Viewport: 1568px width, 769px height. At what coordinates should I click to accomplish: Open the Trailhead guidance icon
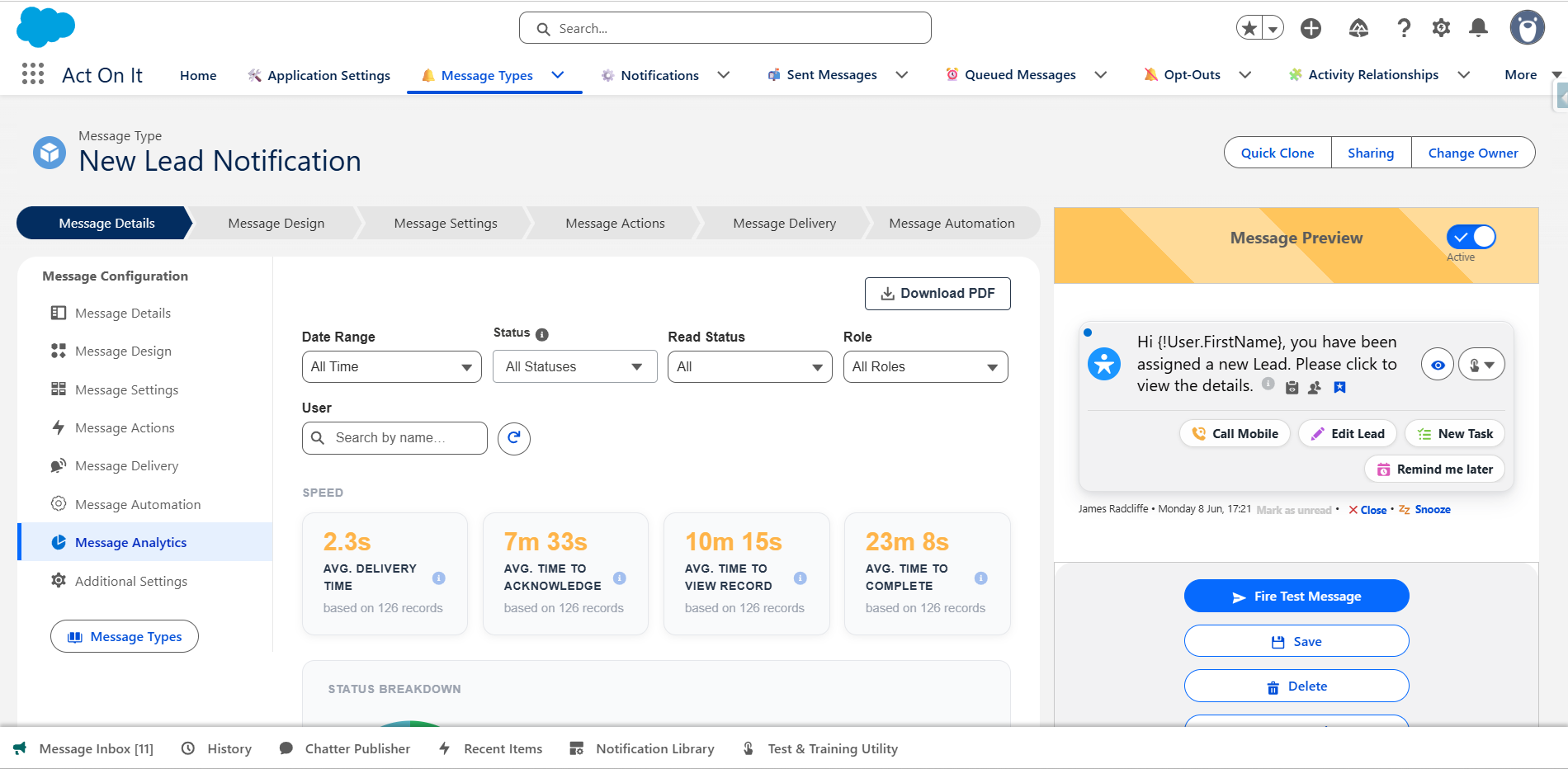pyautogui.click(x=1358, y=28)
